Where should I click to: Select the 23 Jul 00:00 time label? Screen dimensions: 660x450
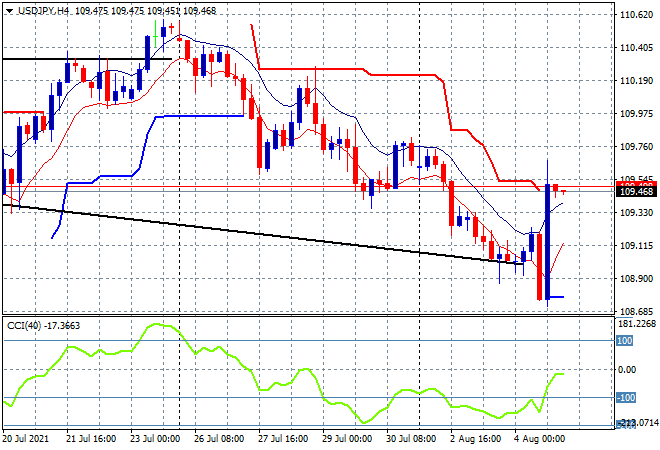[x=155, y=439]
